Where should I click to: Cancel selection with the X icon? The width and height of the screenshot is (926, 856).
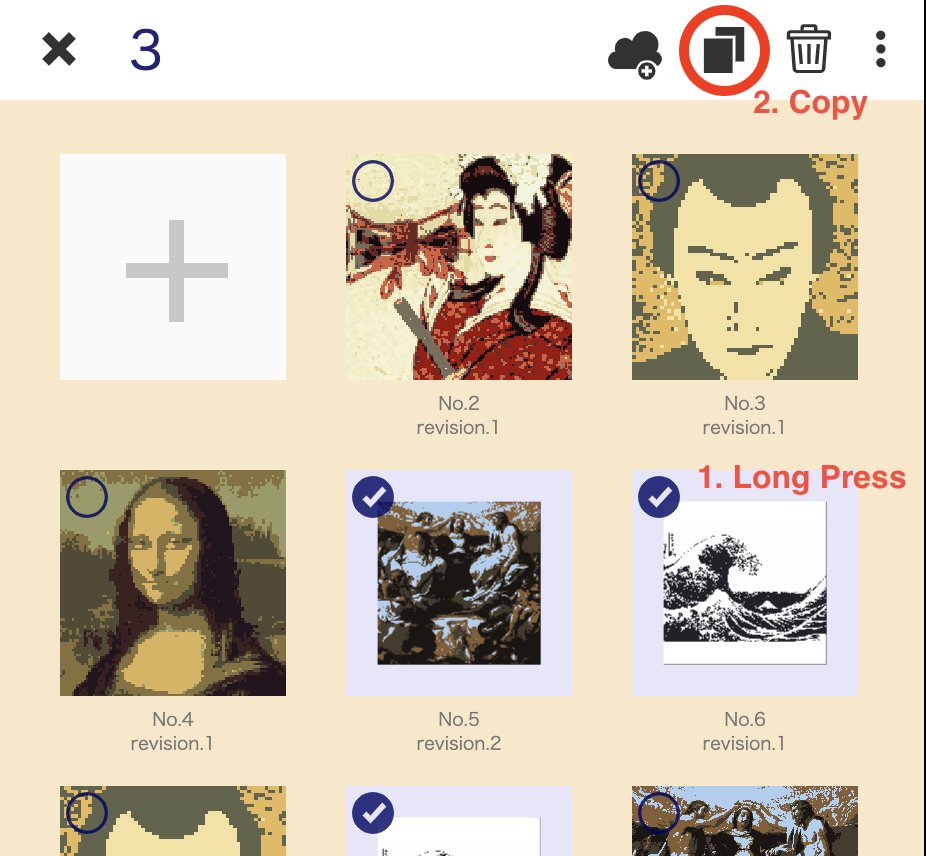click(59, 49)
